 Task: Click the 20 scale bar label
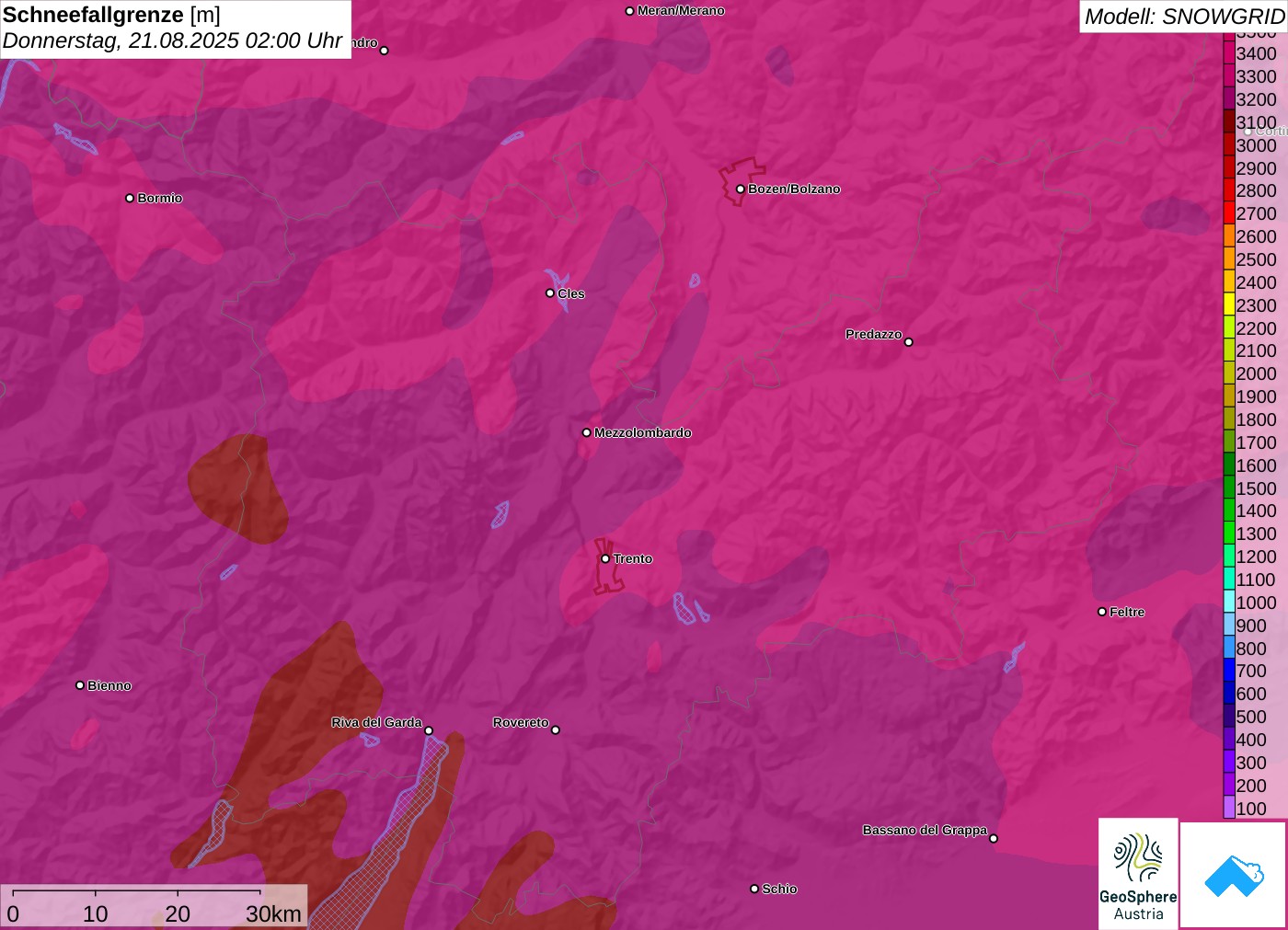click(178, 913)
